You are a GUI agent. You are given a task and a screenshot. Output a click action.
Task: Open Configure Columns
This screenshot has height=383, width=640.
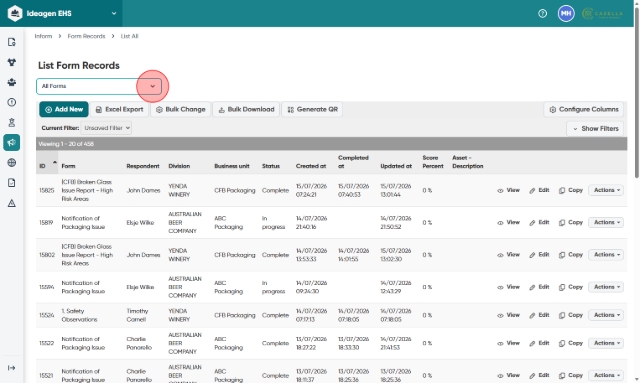(584, 109)
